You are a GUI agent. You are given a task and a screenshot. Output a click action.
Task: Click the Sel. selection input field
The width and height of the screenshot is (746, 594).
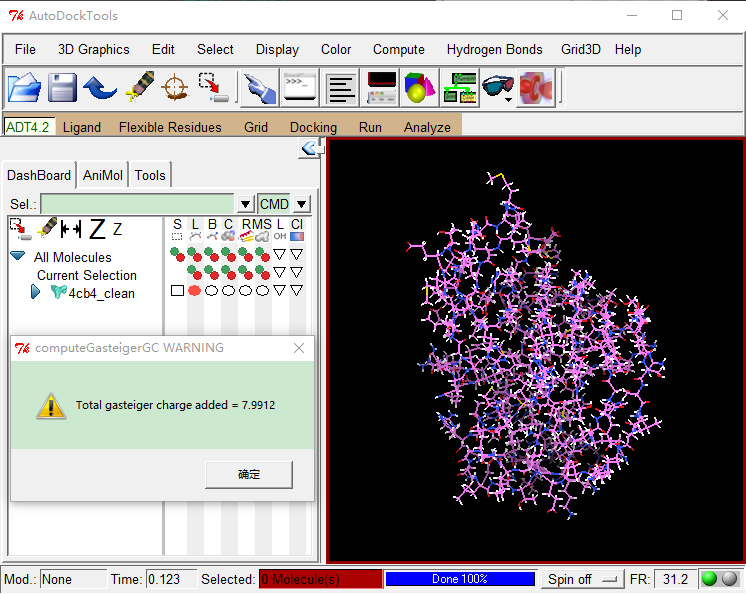[138, 204]
